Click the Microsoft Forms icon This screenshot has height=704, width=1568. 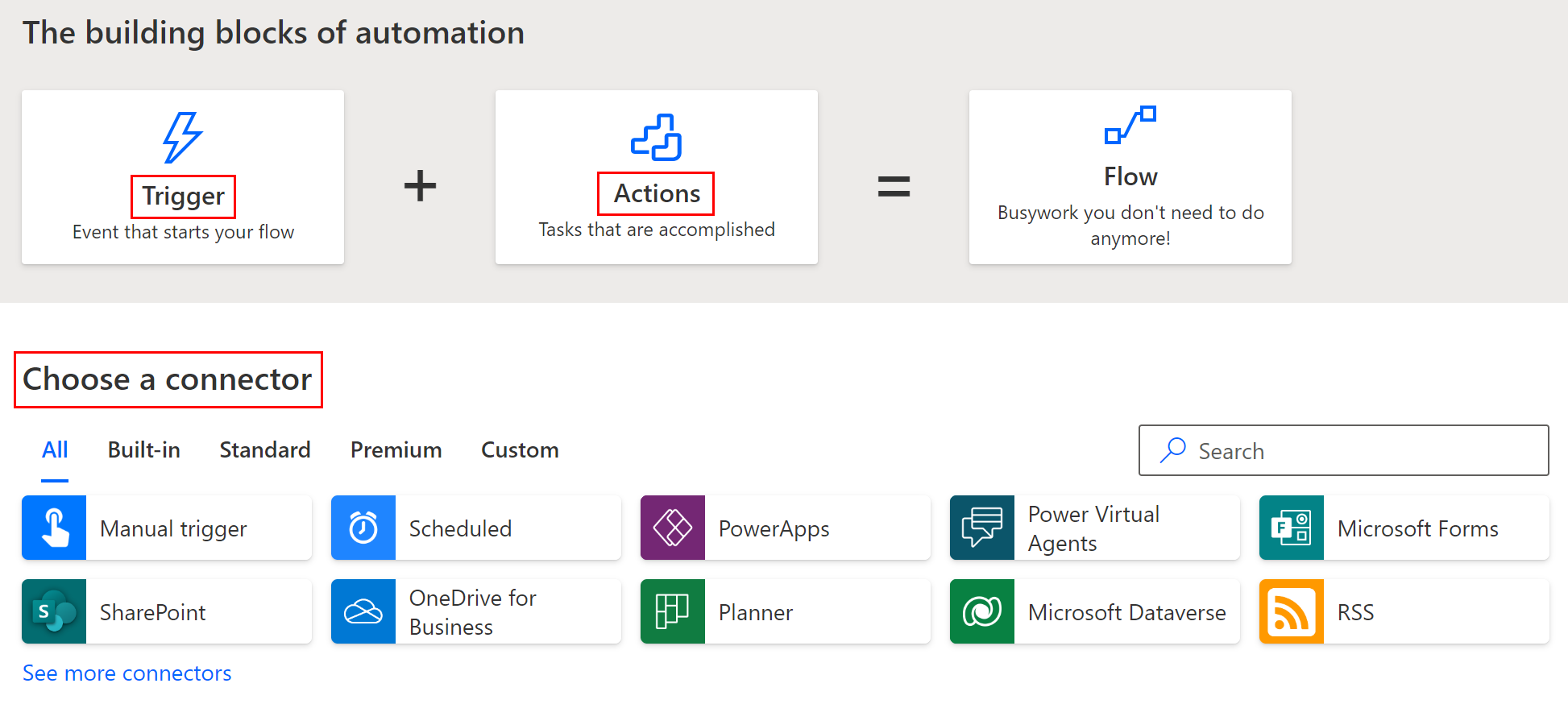click(1292, 528)
